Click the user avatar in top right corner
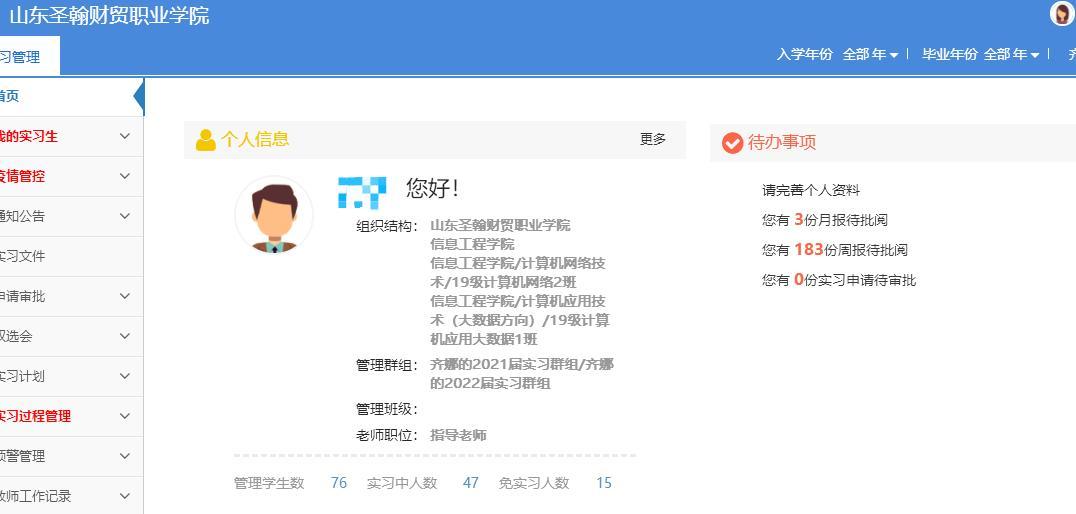The width and height of the screenshot is (1076, 514). [x=1062, y=13]
